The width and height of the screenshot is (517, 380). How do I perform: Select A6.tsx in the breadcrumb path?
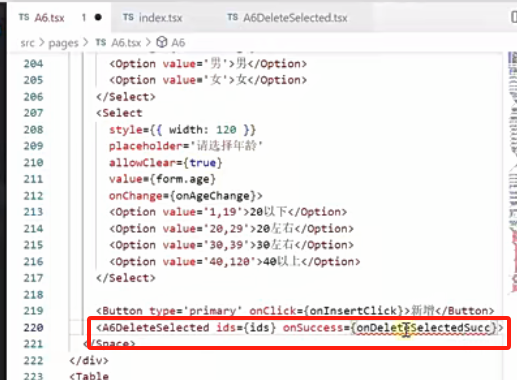tap(126, 43)
